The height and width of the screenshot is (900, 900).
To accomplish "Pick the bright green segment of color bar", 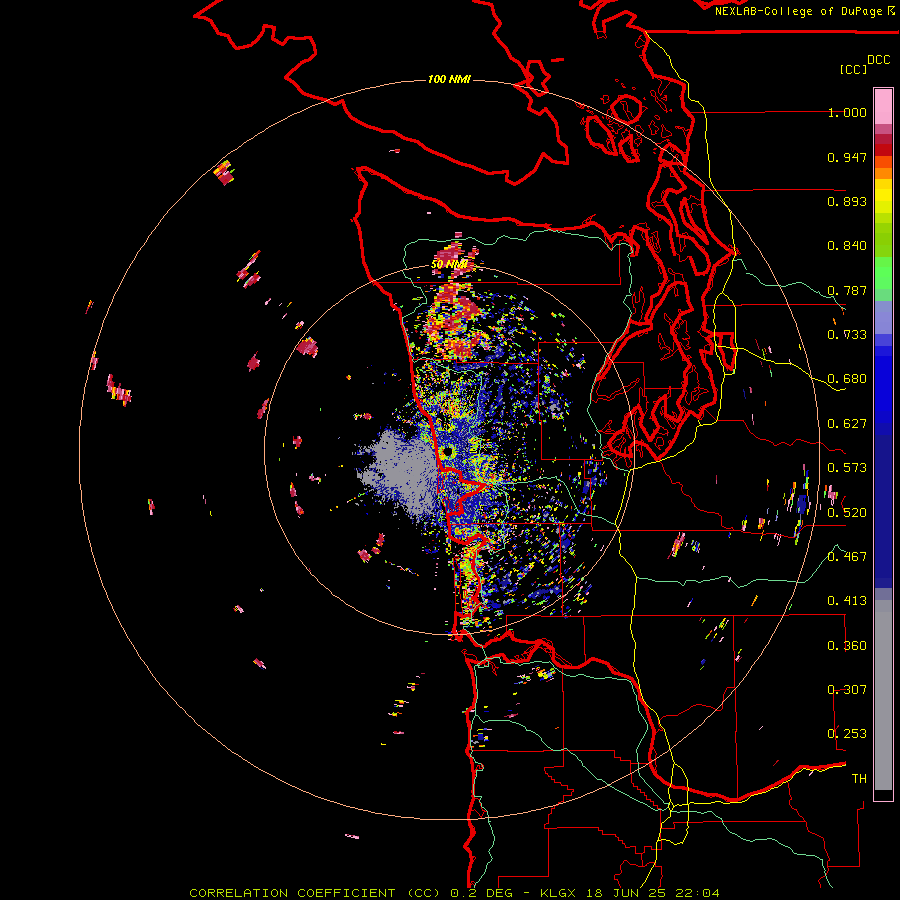I will tap(883, 273).
